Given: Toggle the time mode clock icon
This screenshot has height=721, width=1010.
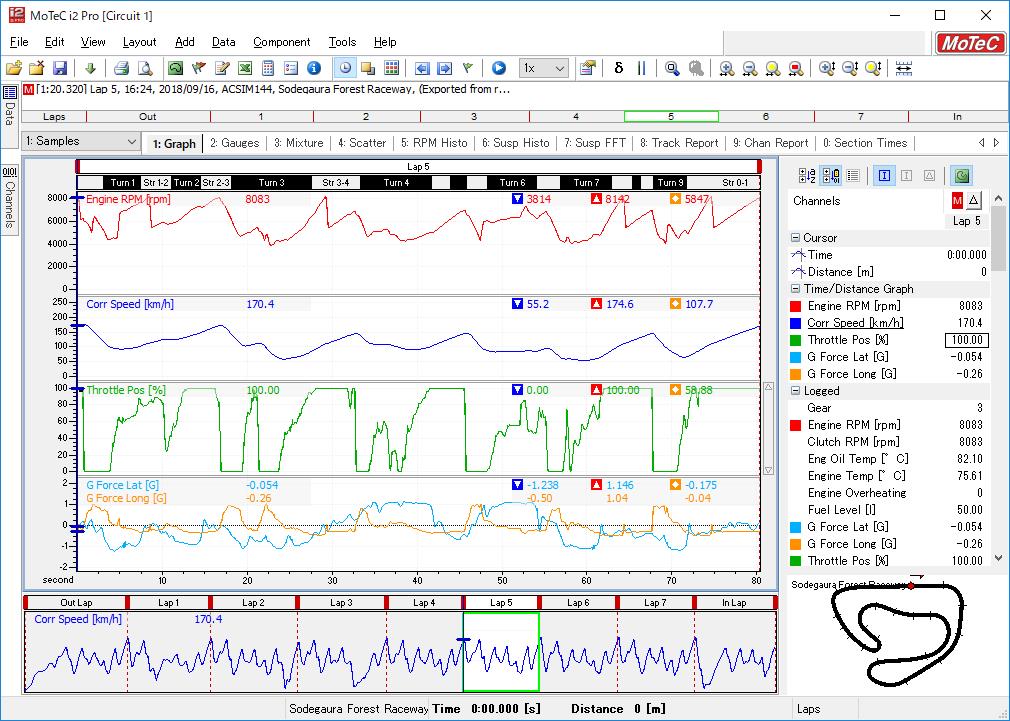Looking at the screenshot, I should click(345, 68).
